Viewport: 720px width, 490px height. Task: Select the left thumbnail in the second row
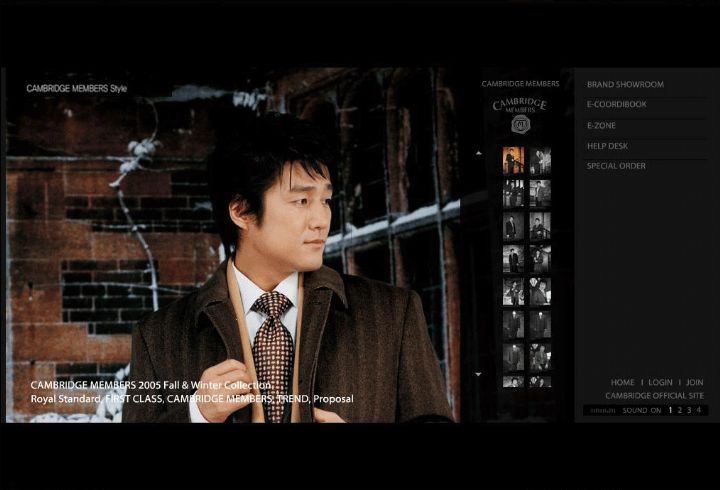[513, 193]
